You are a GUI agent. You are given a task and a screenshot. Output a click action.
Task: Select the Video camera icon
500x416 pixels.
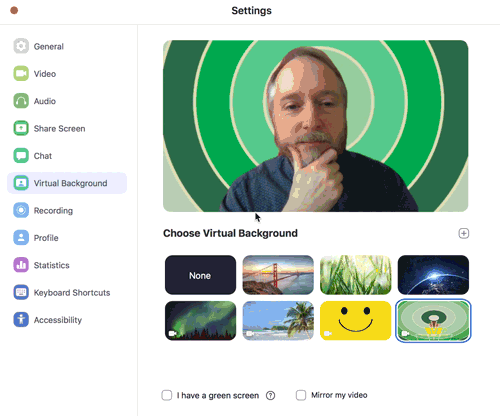point(21,73)
